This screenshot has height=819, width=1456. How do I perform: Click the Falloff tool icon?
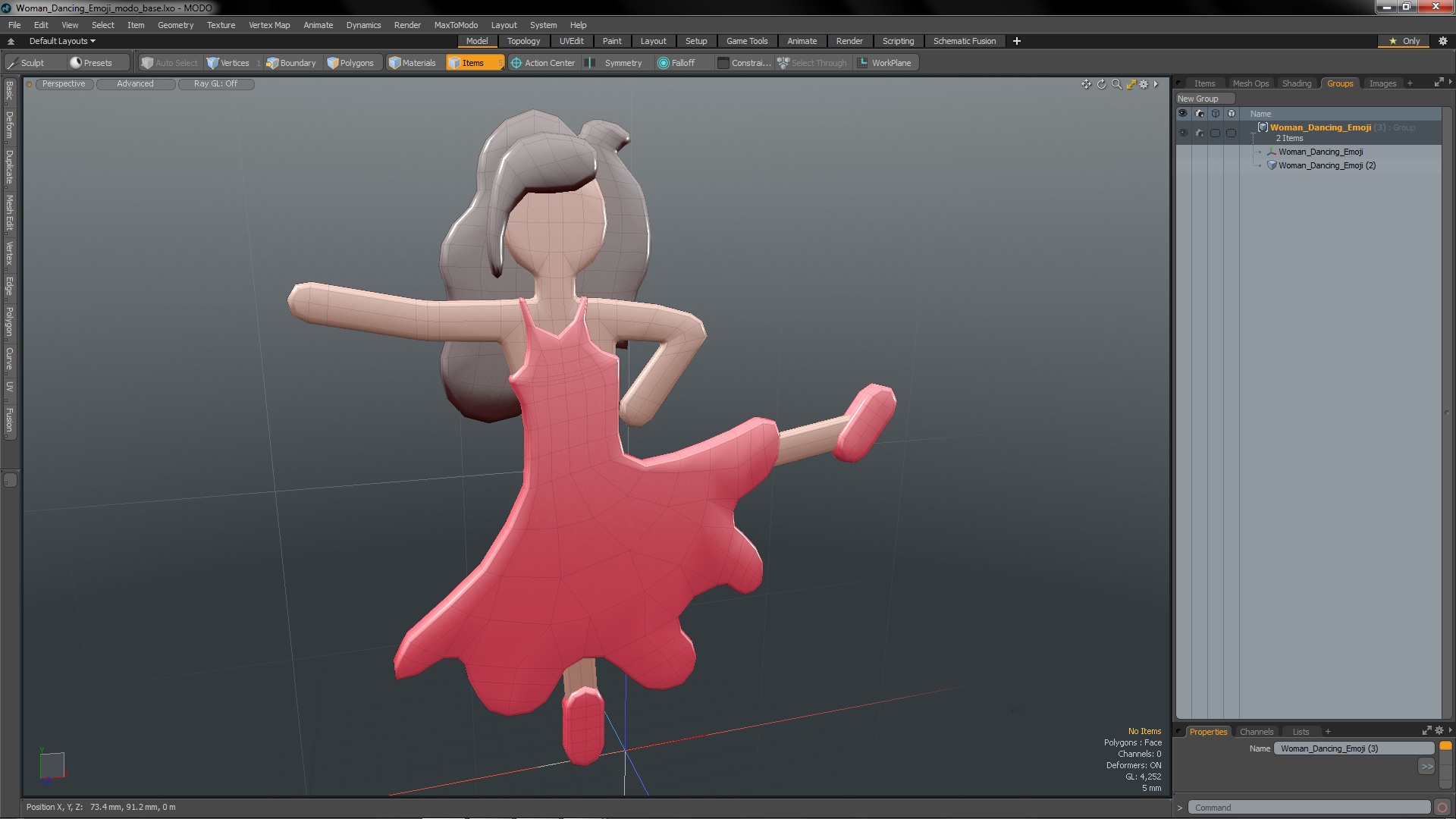(x=661, y=63)
